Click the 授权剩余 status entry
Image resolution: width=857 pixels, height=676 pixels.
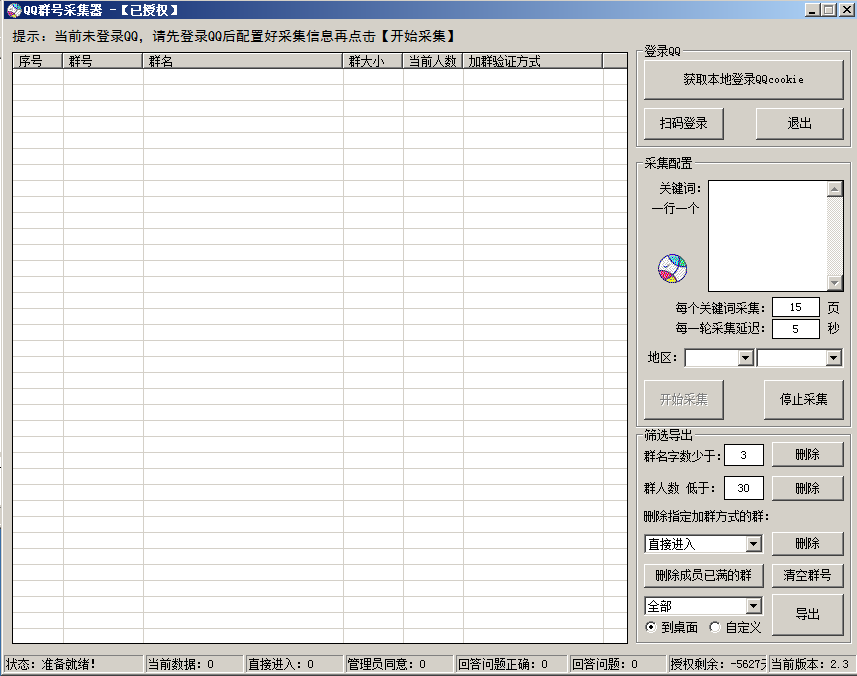coord(719,664)
